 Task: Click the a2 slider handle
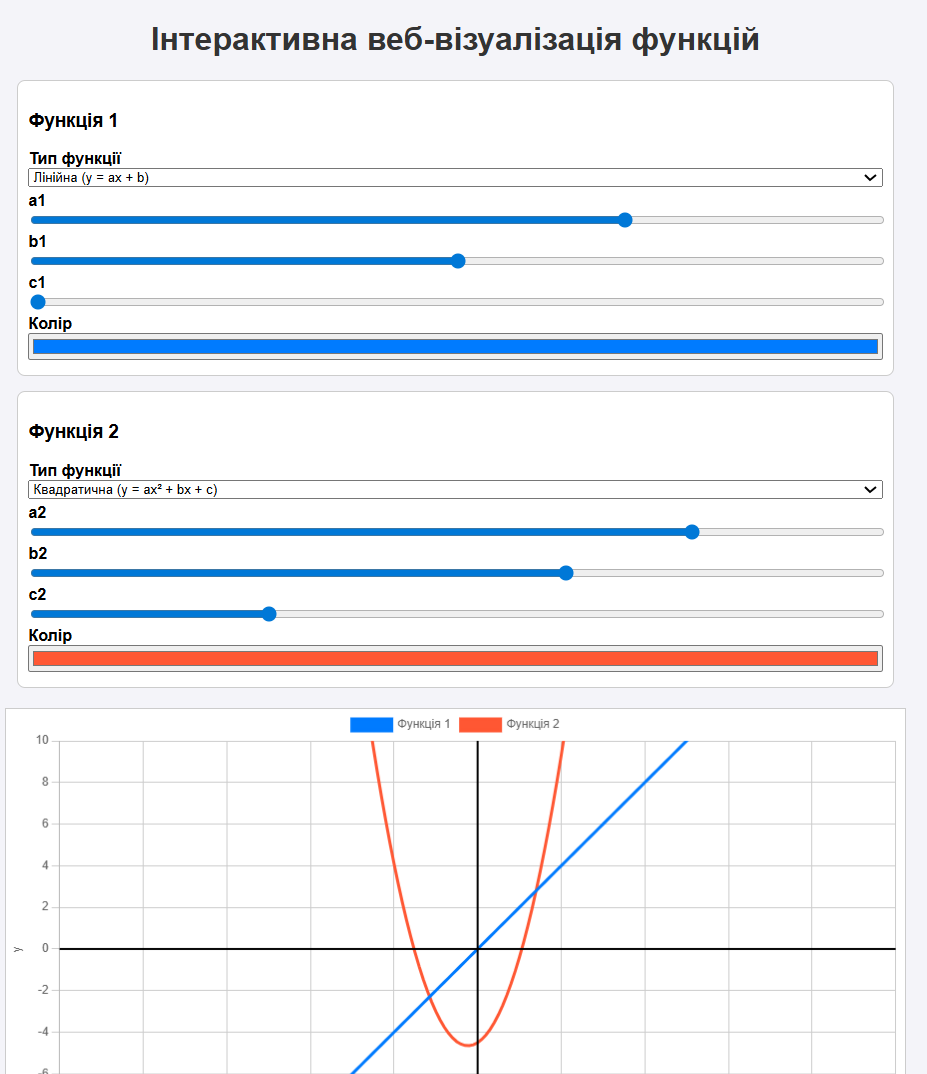pyautogui.click(x=692, y=532)
